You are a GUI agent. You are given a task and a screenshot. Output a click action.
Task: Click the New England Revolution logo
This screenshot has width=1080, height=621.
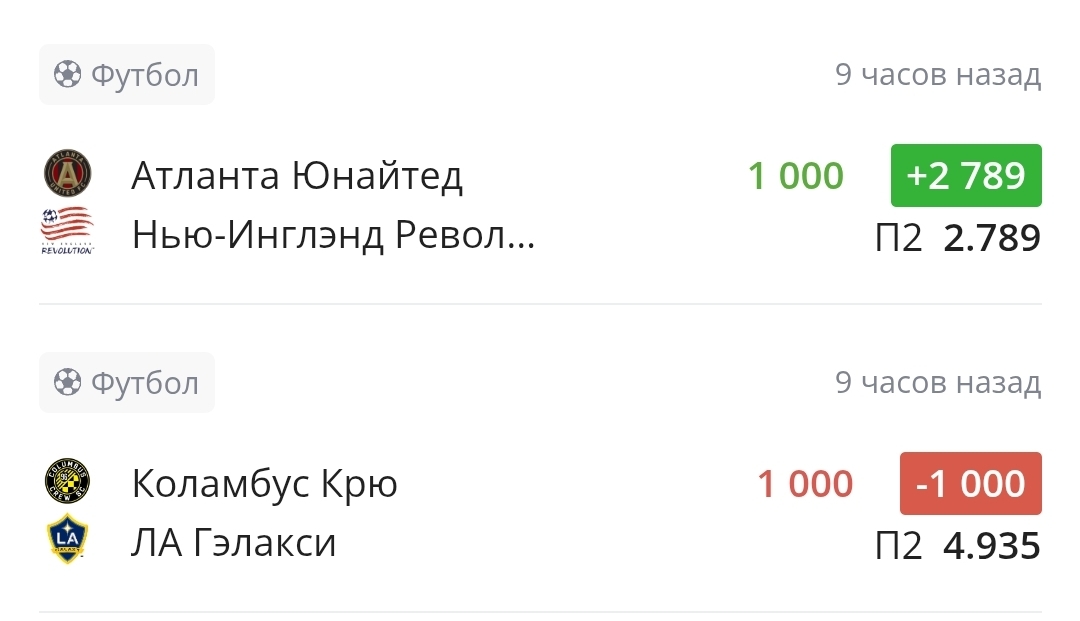tap(67, 232)
